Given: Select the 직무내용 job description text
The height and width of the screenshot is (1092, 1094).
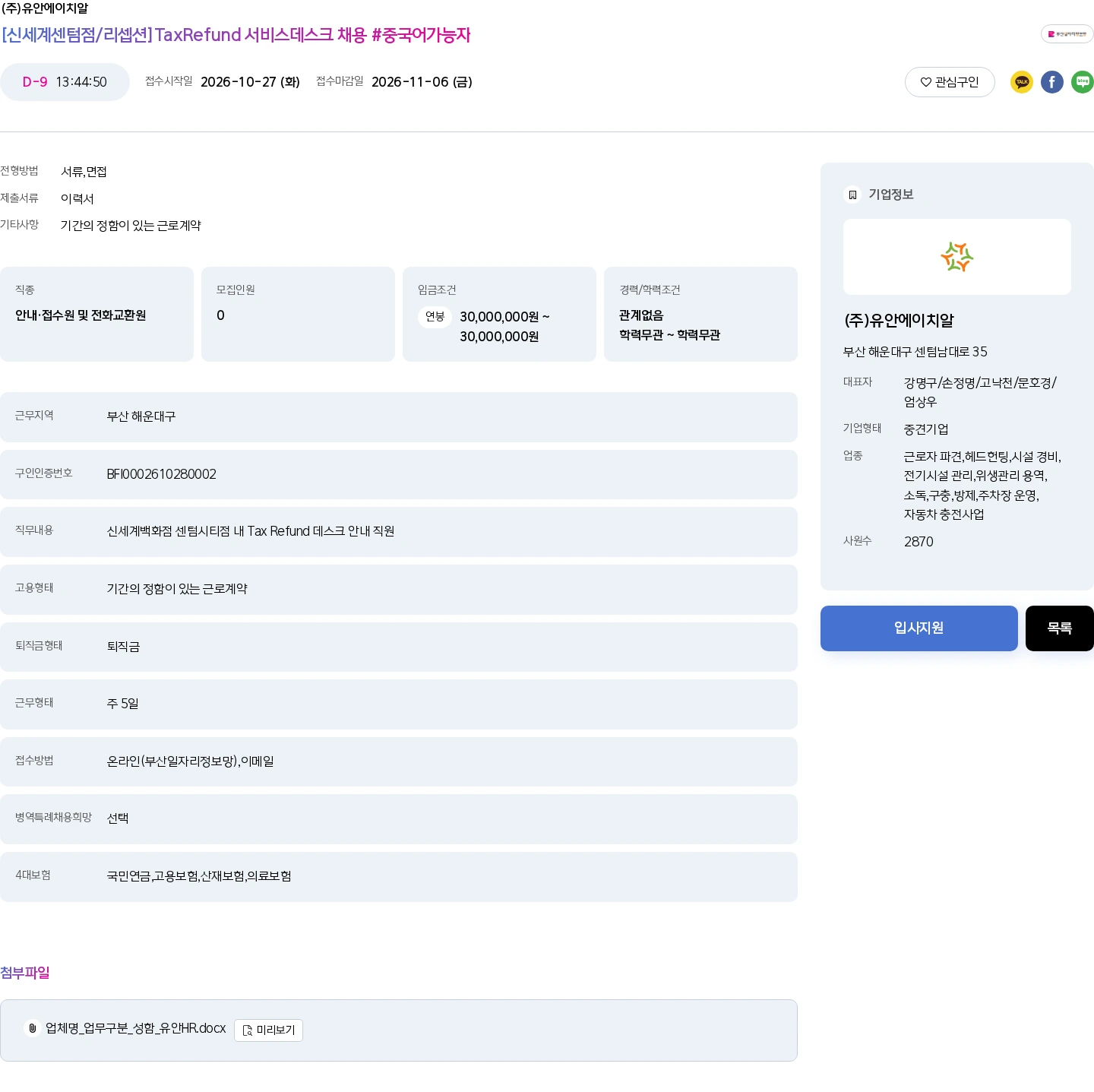Looking at the screenshot, I should pyautogui.click(x=251, y=531).
